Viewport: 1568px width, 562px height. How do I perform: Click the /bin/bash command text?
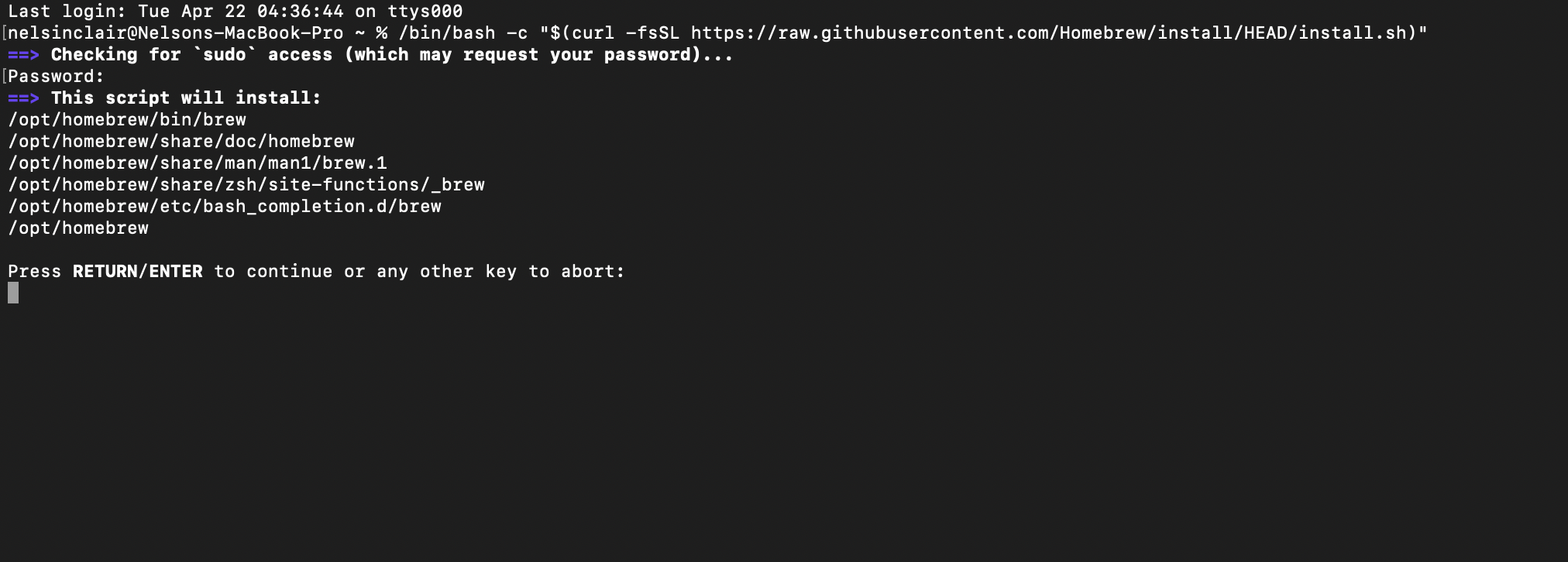point(447,33)
